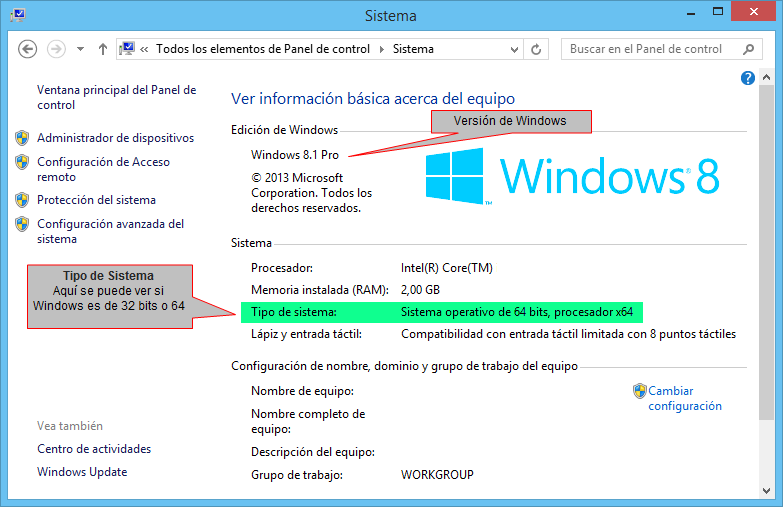
Task: Open Windows Update link
Action: (82, 472)
